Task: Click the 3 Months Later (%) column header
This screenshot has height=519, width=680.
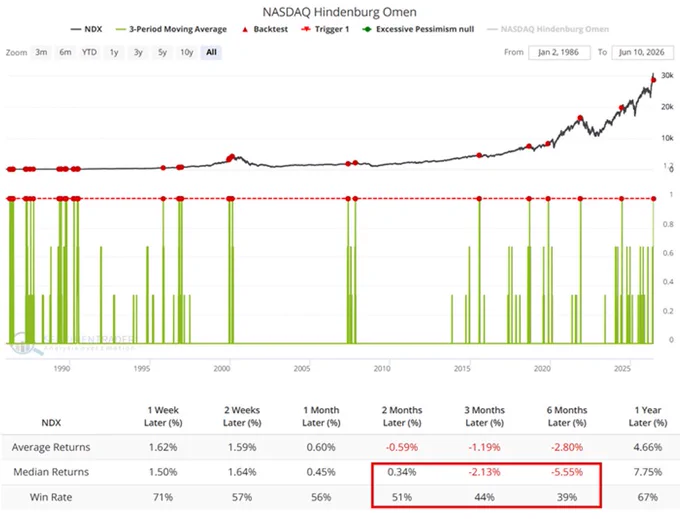Action: 484,416
